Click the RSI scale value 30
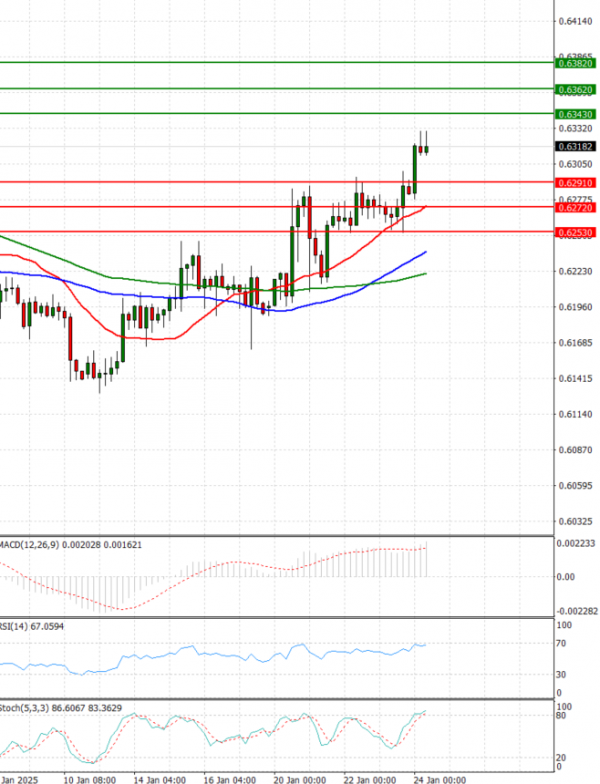Viewport: 600px width, 784px height. point(561,674)
